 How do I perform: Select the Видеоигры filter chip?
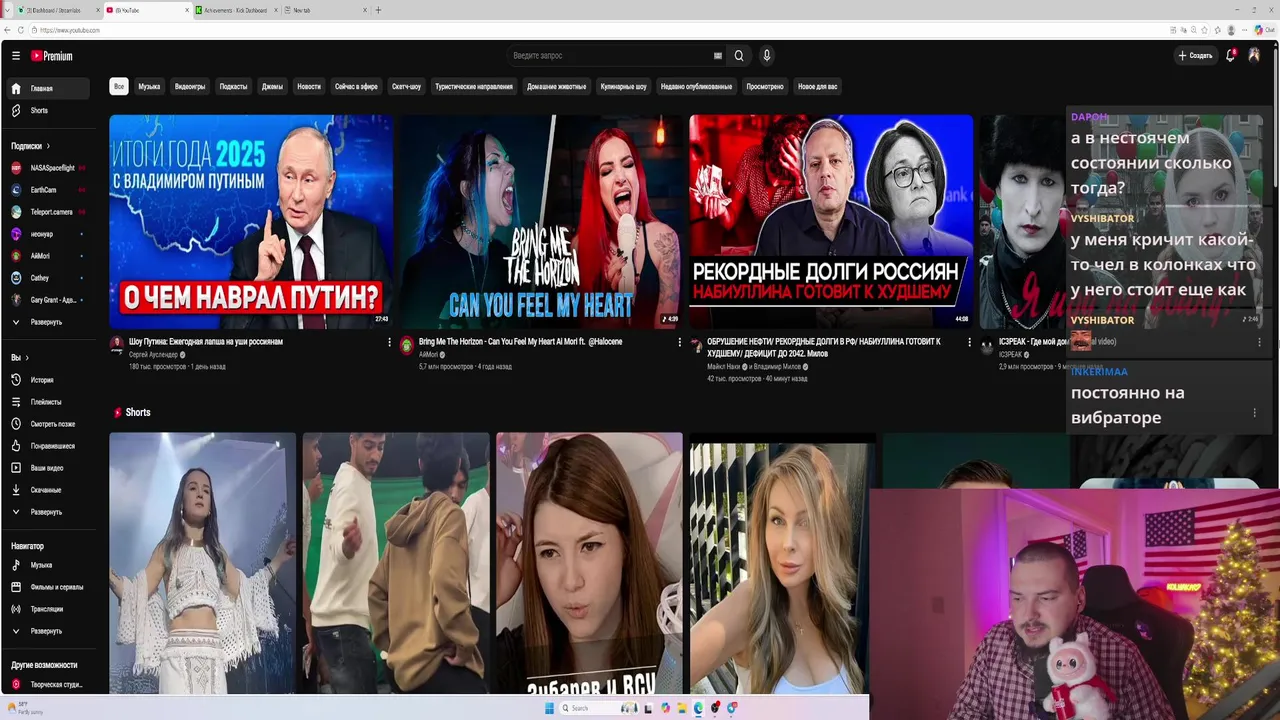(x=190, y=87)
